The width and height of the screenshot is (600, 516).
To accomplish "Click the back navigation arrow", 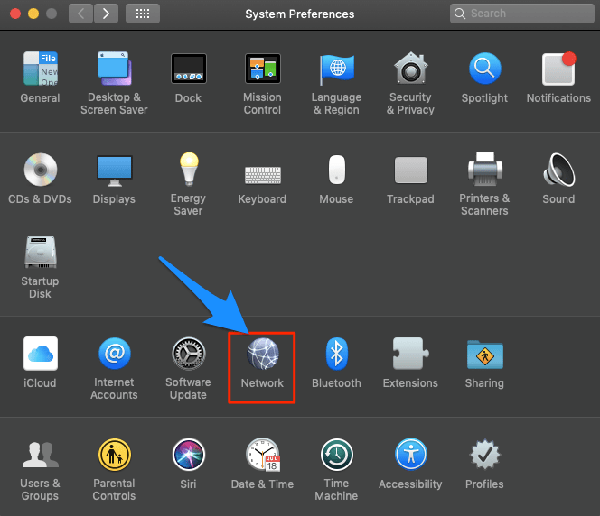I will [x=82, y=14].
